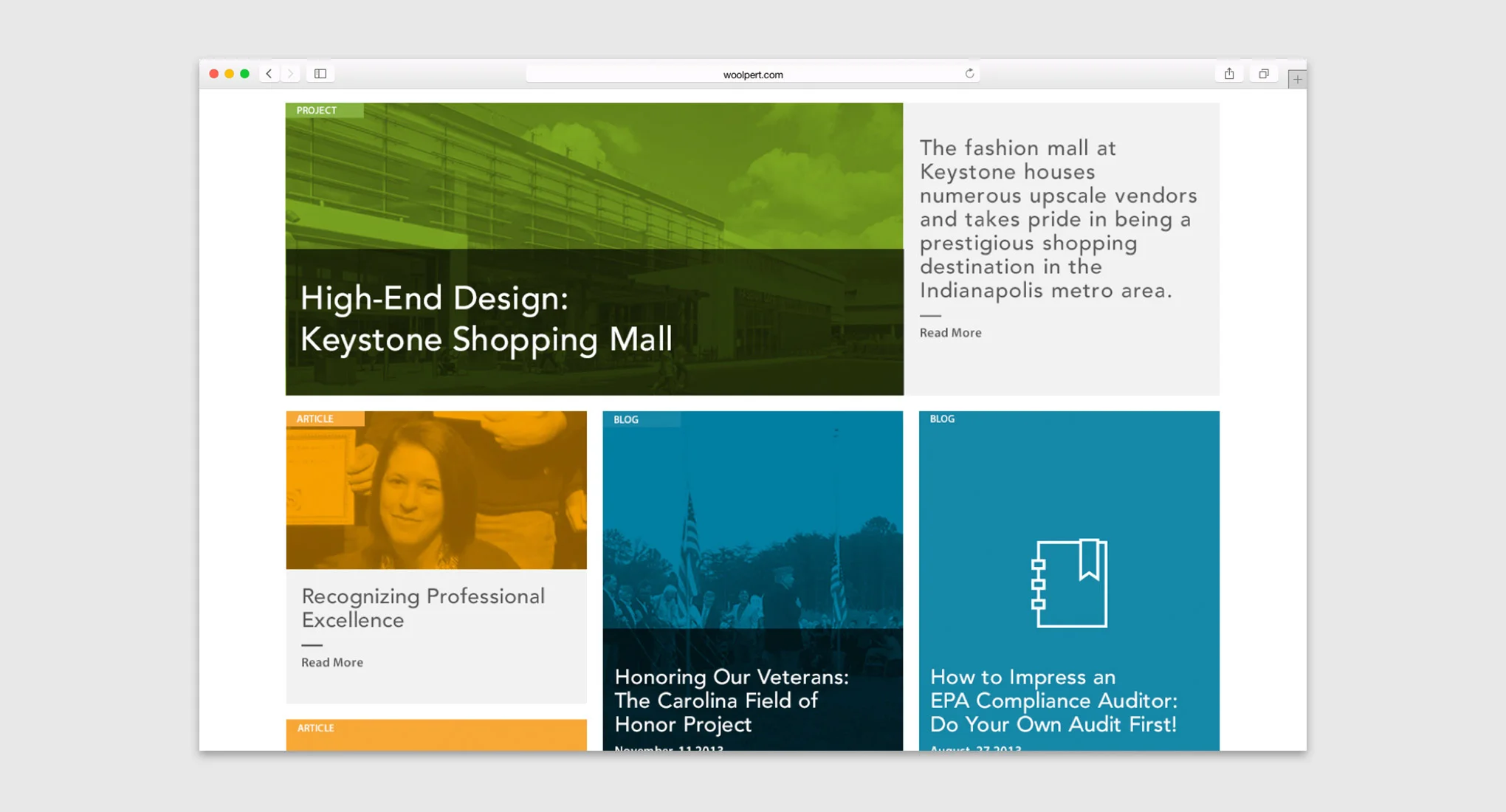Screen dimensions: 1506x812
Task: Click Read More under the Keystone description
Action: click(950, 333)
